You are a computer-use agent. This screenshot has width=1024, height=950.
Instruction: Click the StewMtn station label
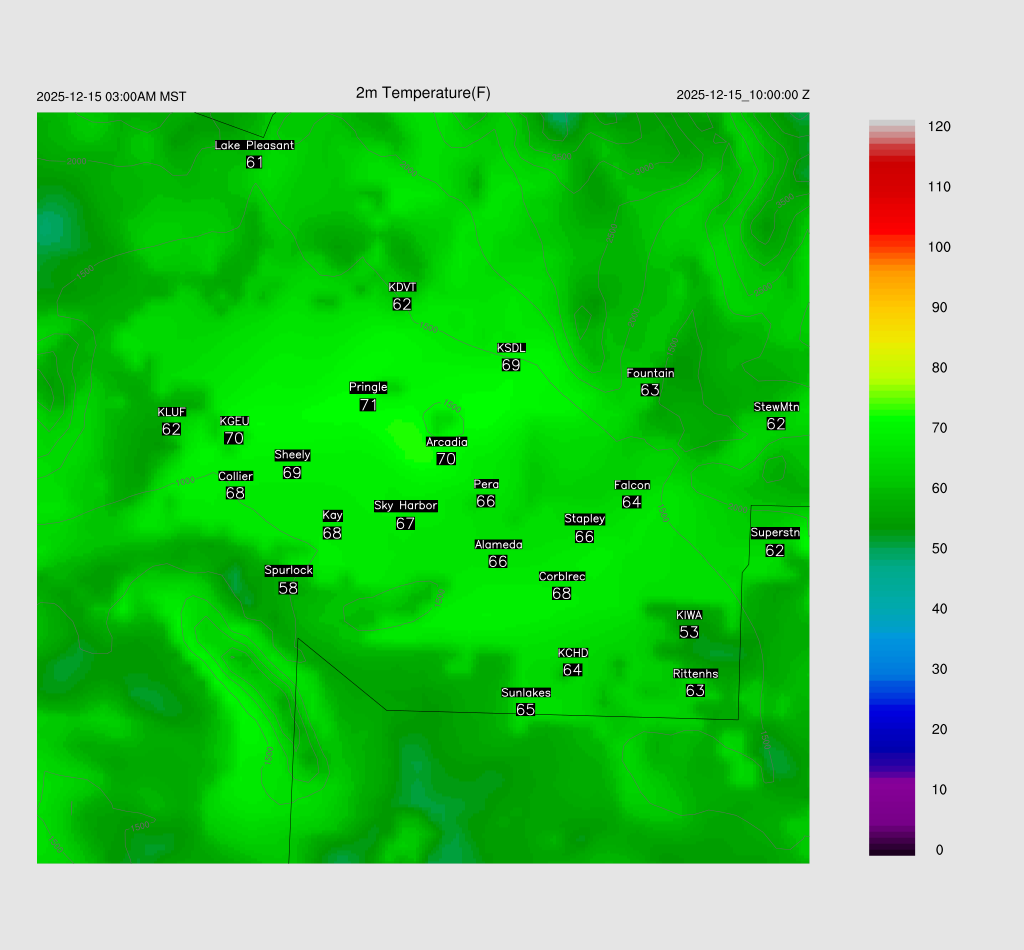(x=776, y=407)
